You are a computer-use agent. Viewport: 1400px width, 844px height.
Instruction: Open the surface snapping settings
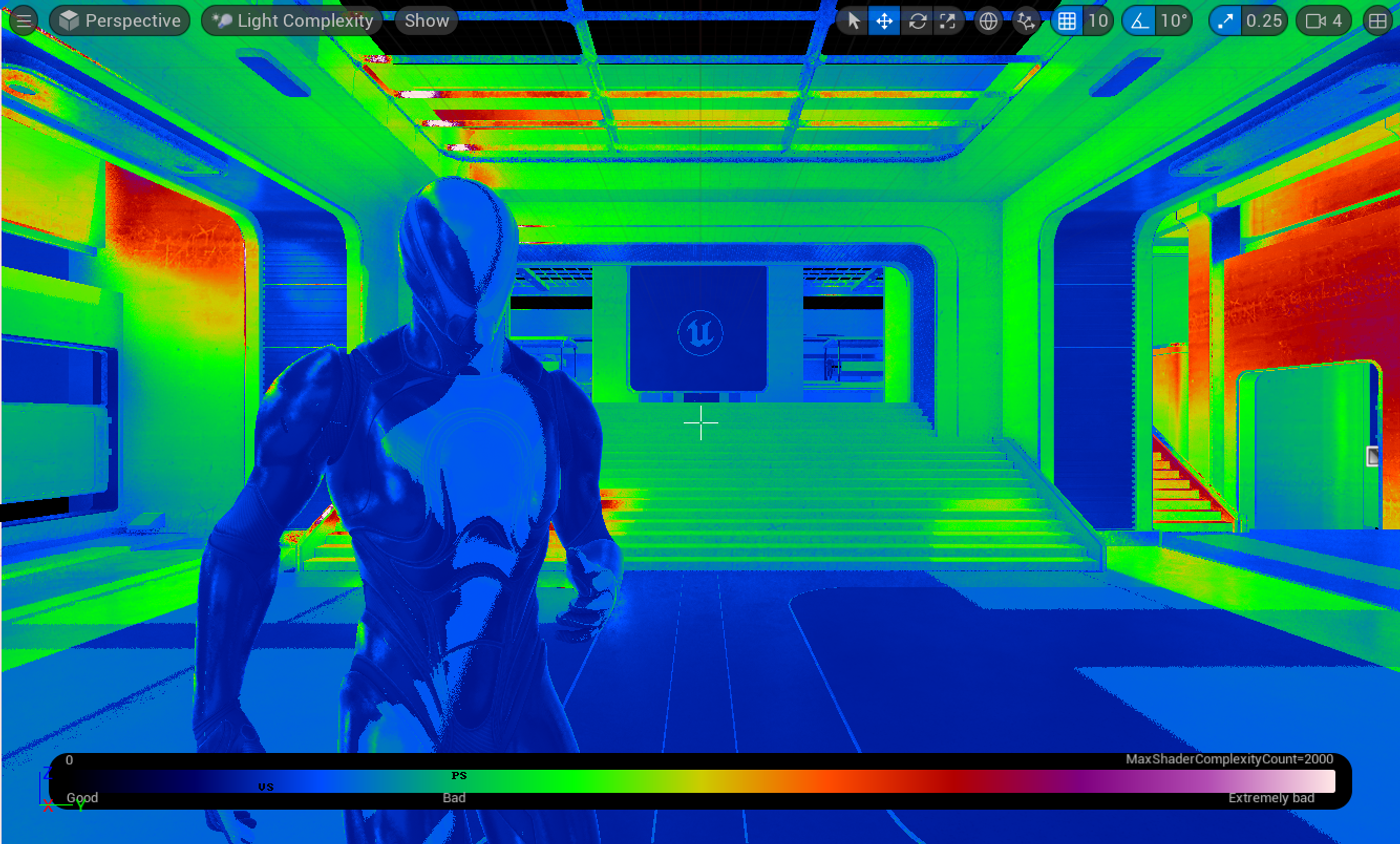(x=1026, y=20)
